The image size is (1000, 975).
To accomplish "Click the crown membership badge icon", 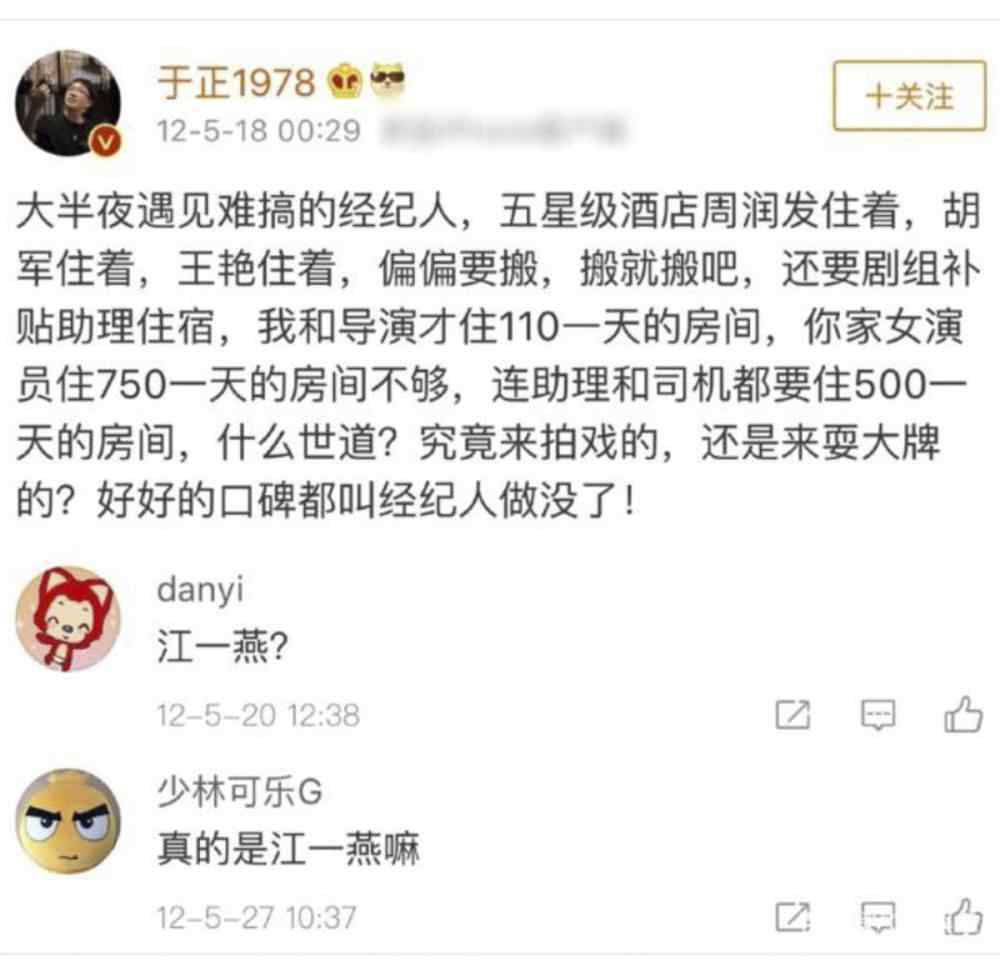I will (x=345, y=82).
